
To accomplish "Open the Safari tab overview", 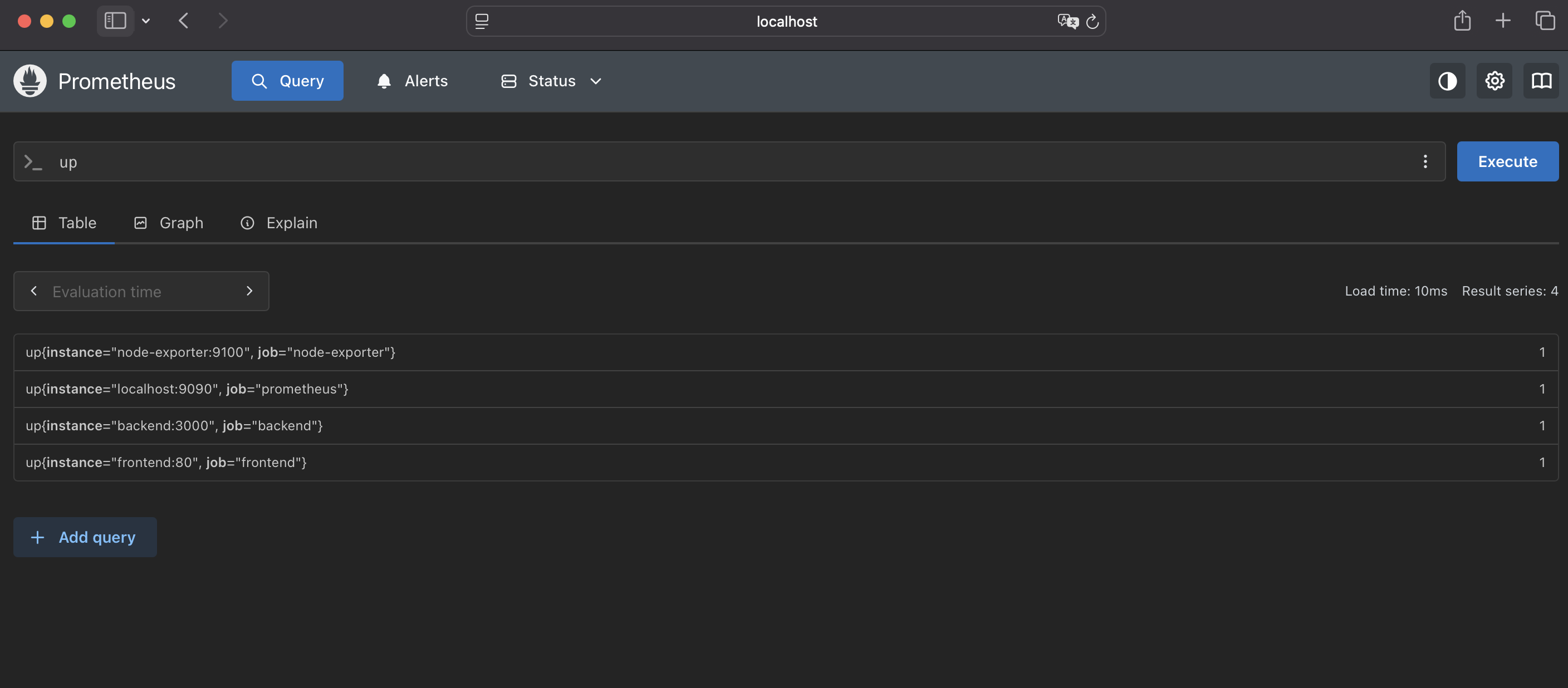I will [x=1544, y=21].
